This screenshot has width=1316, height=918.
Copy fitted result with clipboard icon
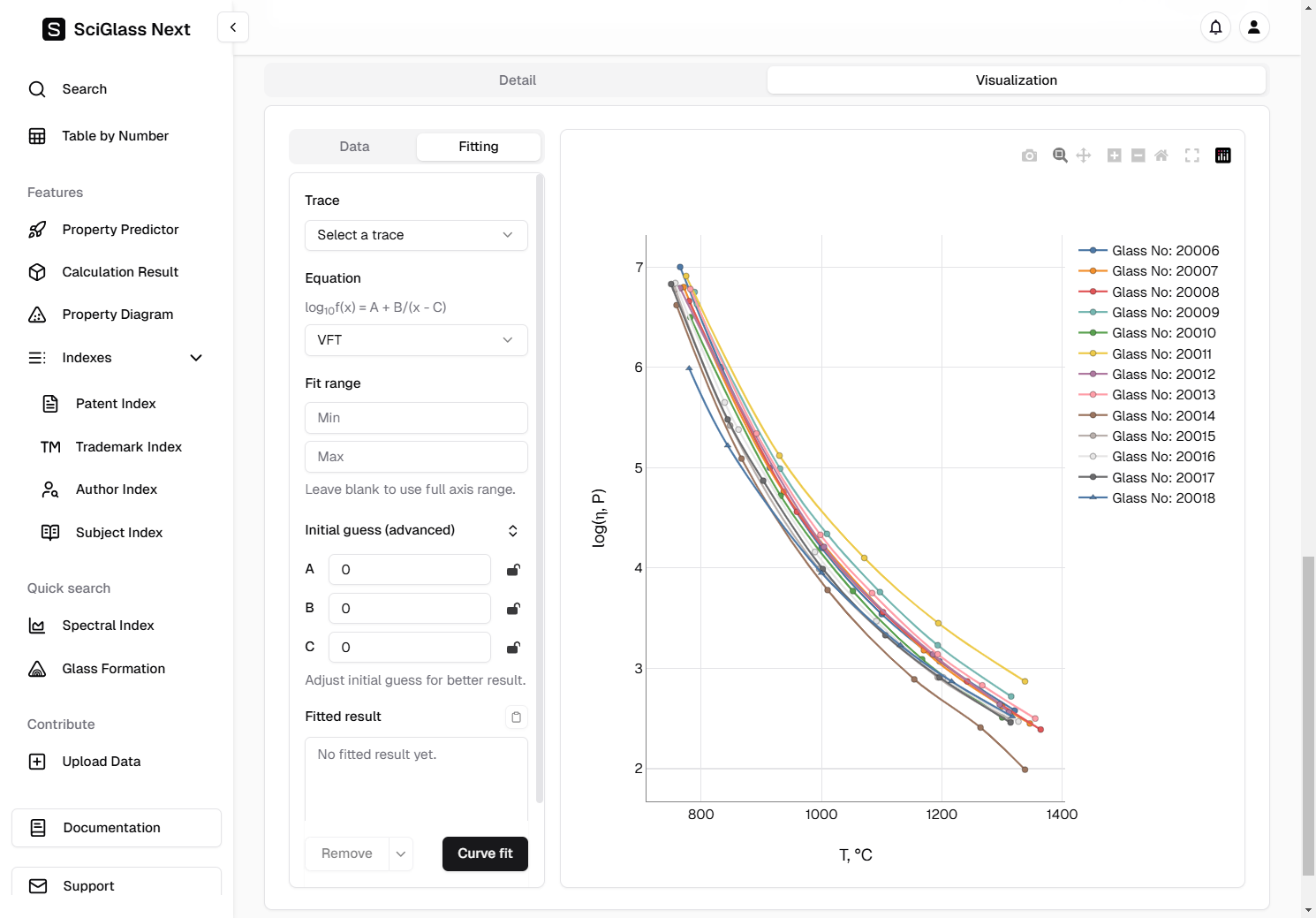coord(516,717)
